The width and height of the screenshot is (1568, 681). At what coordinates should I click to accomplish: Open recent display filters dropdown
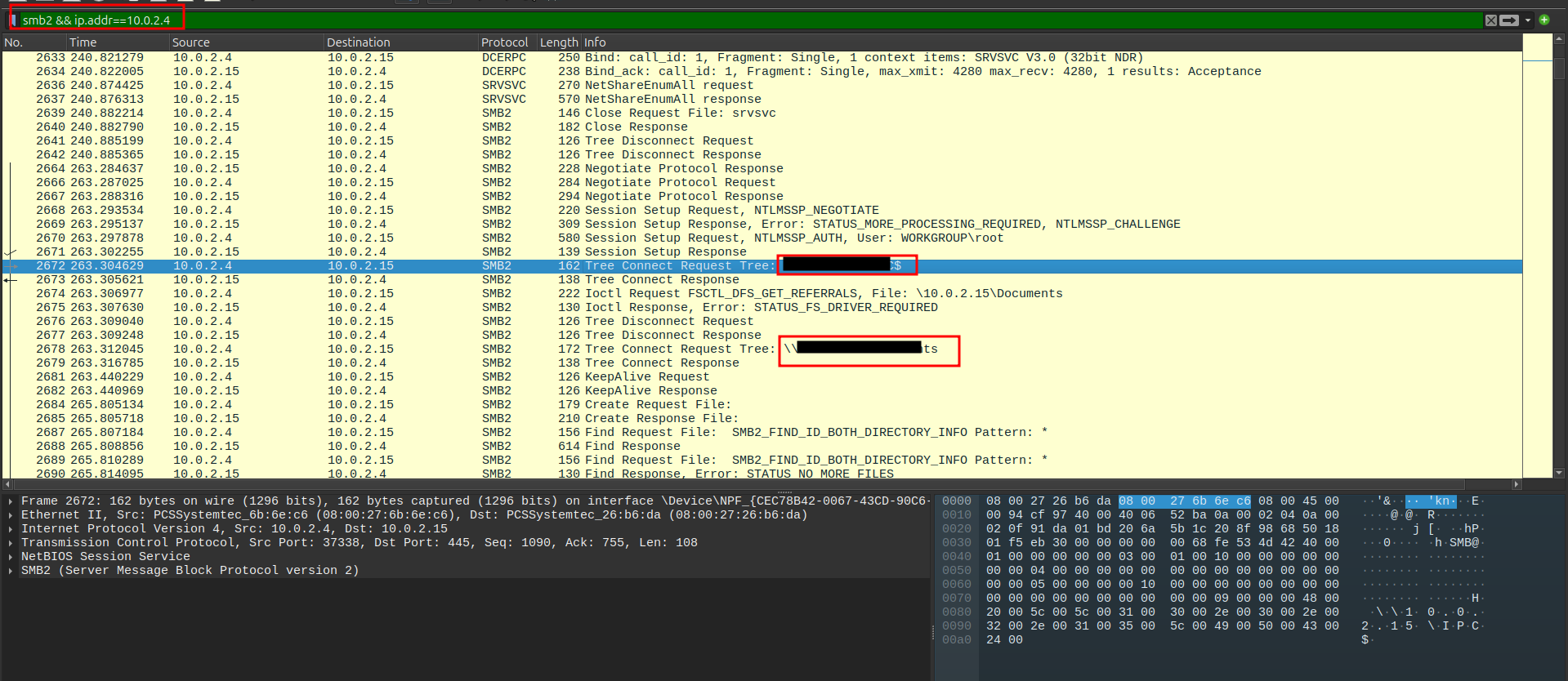(x=1527, y=20)
